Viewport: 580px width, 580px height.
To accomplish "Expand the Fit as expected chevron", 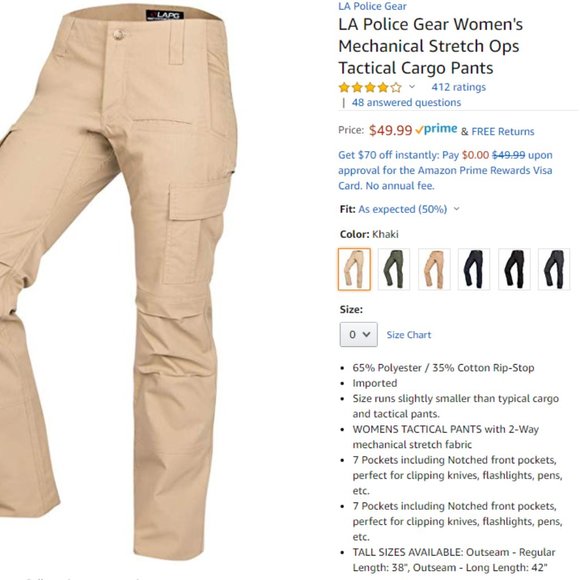I will [456, 209].
